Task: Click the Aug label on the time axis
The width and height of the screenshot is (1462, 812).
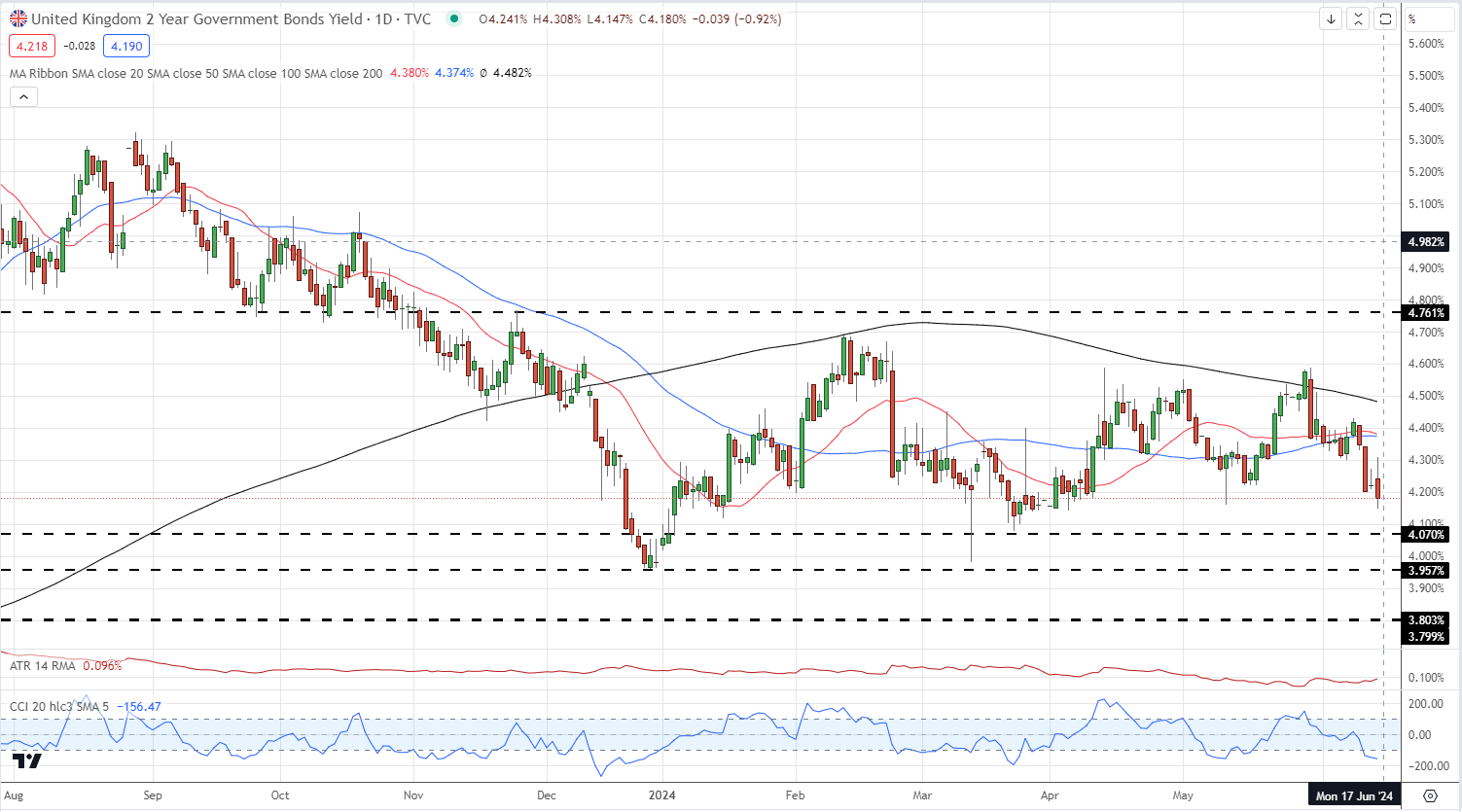Action: pos(14,794)
